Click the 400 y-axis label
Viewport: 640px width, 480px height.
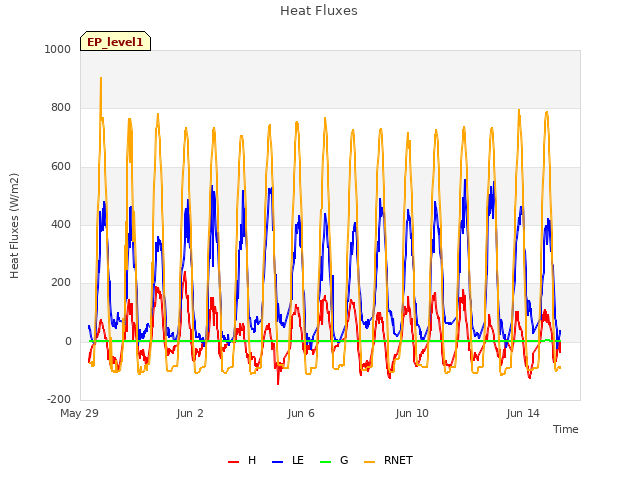[61, 224]
